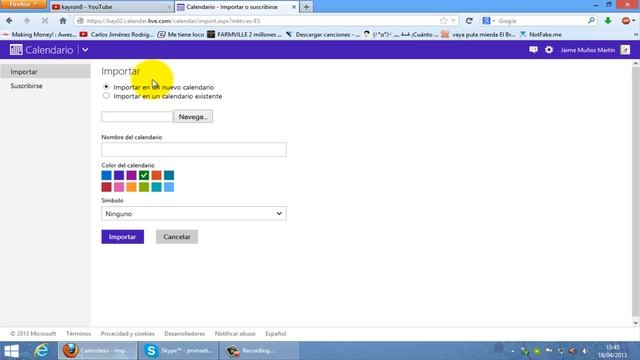Select the Importar sidebar item

point(45,71)
